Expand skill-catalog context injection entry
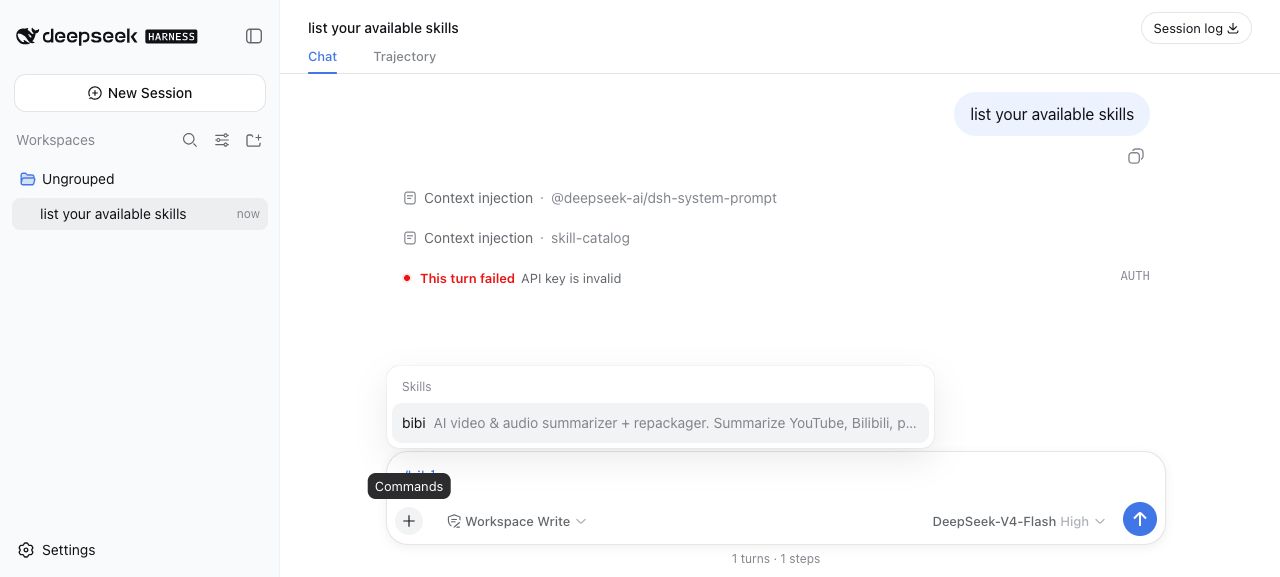 (516, 238)
